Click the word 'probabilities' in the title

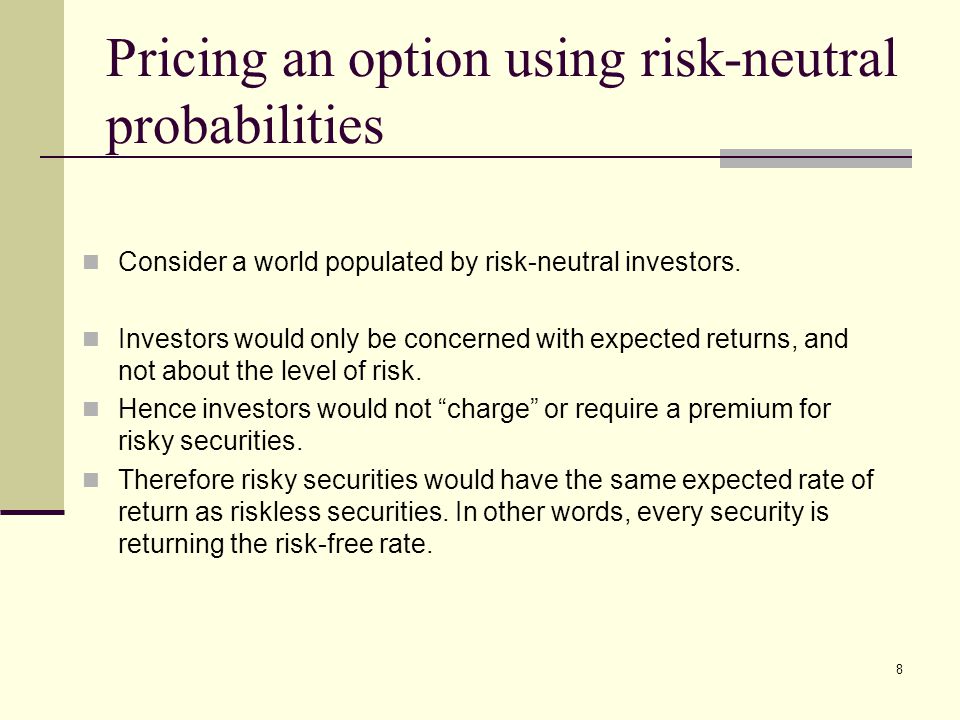pos(244,126)
